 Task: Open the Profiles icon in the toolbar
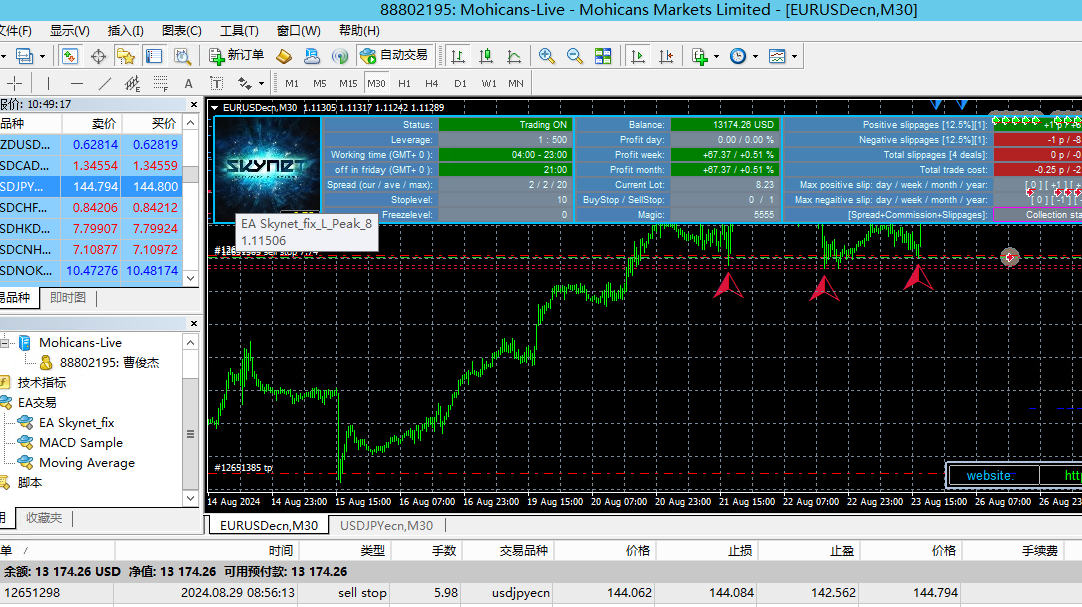click(x=25, y=56)
